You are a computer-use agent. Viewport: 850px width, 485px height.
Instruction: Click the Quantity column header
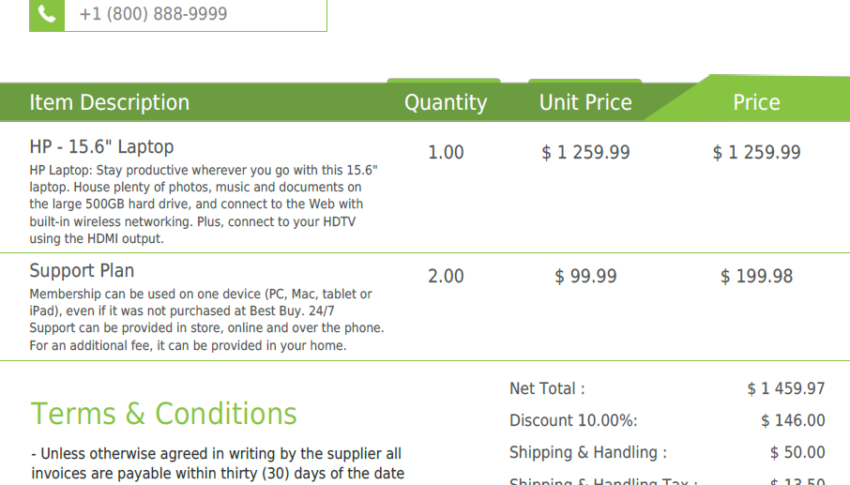[446, 102]
